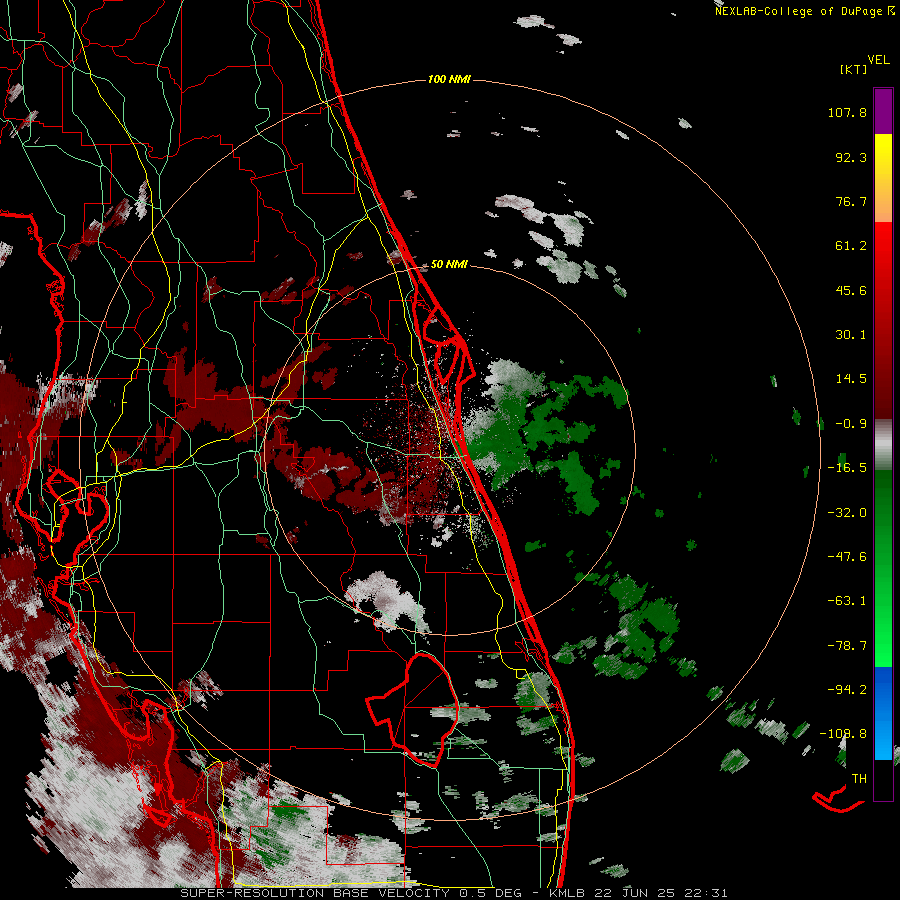Click the gray near-zero segment of color bar

point(883,445)
